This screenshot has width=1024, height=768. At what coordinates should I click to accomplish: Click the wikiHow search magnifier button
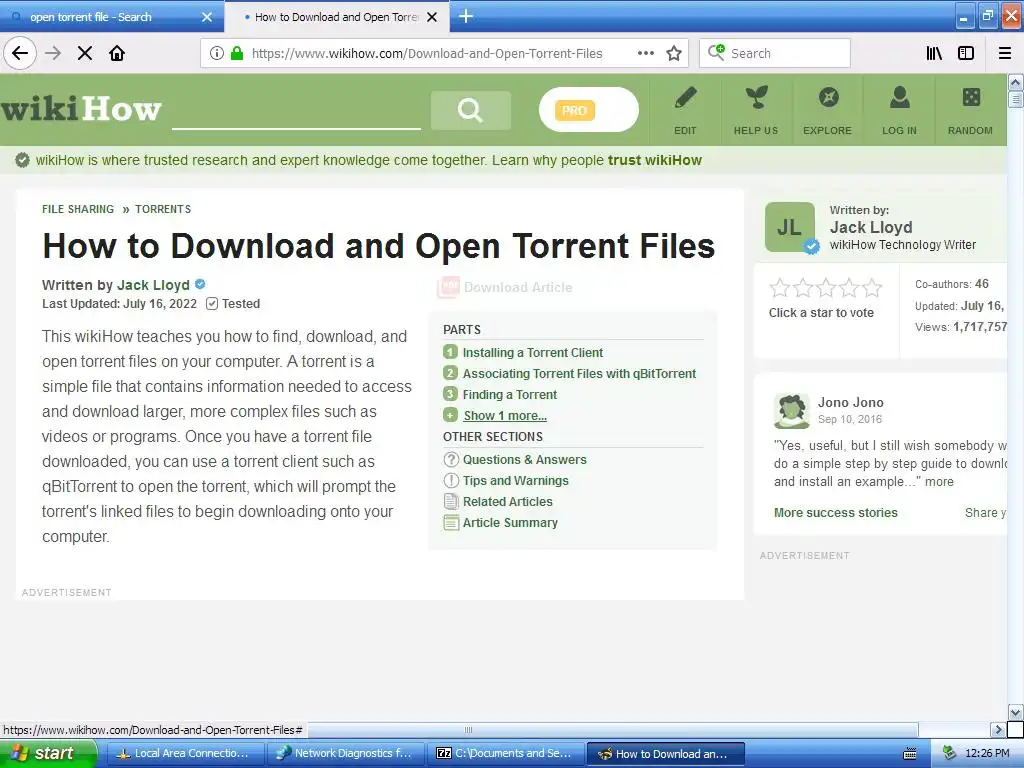[x=470, y=110]
